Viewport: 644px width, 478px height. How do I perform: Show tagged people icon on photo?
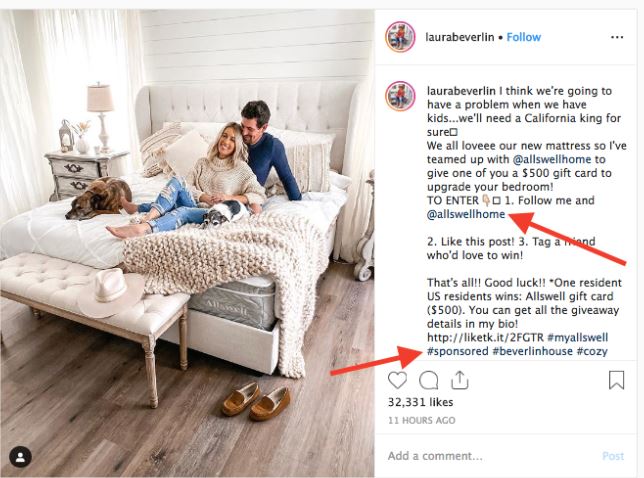[x=21, y=457]
